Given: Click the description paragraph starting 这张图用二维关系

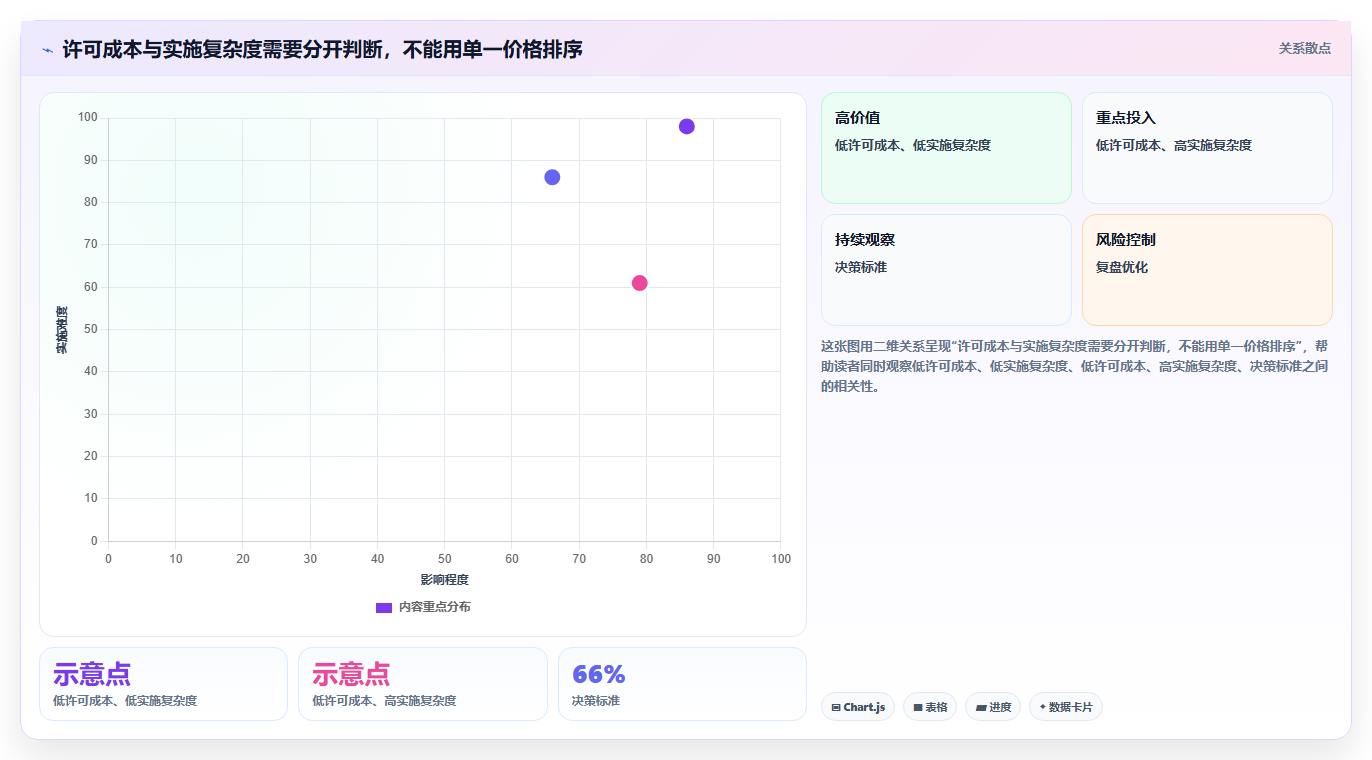Looking at the screenshot, I should [x=1075, y=366].
